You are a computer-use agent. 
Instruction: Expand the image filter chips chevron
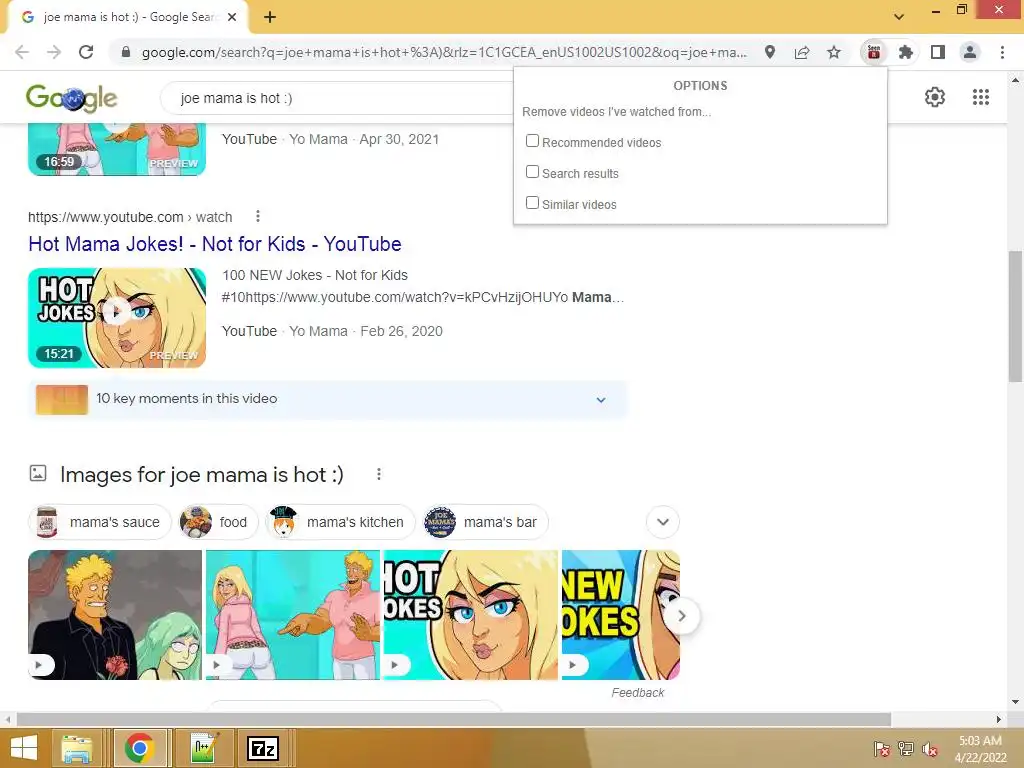pyautogui.click(x=663, y=522)
